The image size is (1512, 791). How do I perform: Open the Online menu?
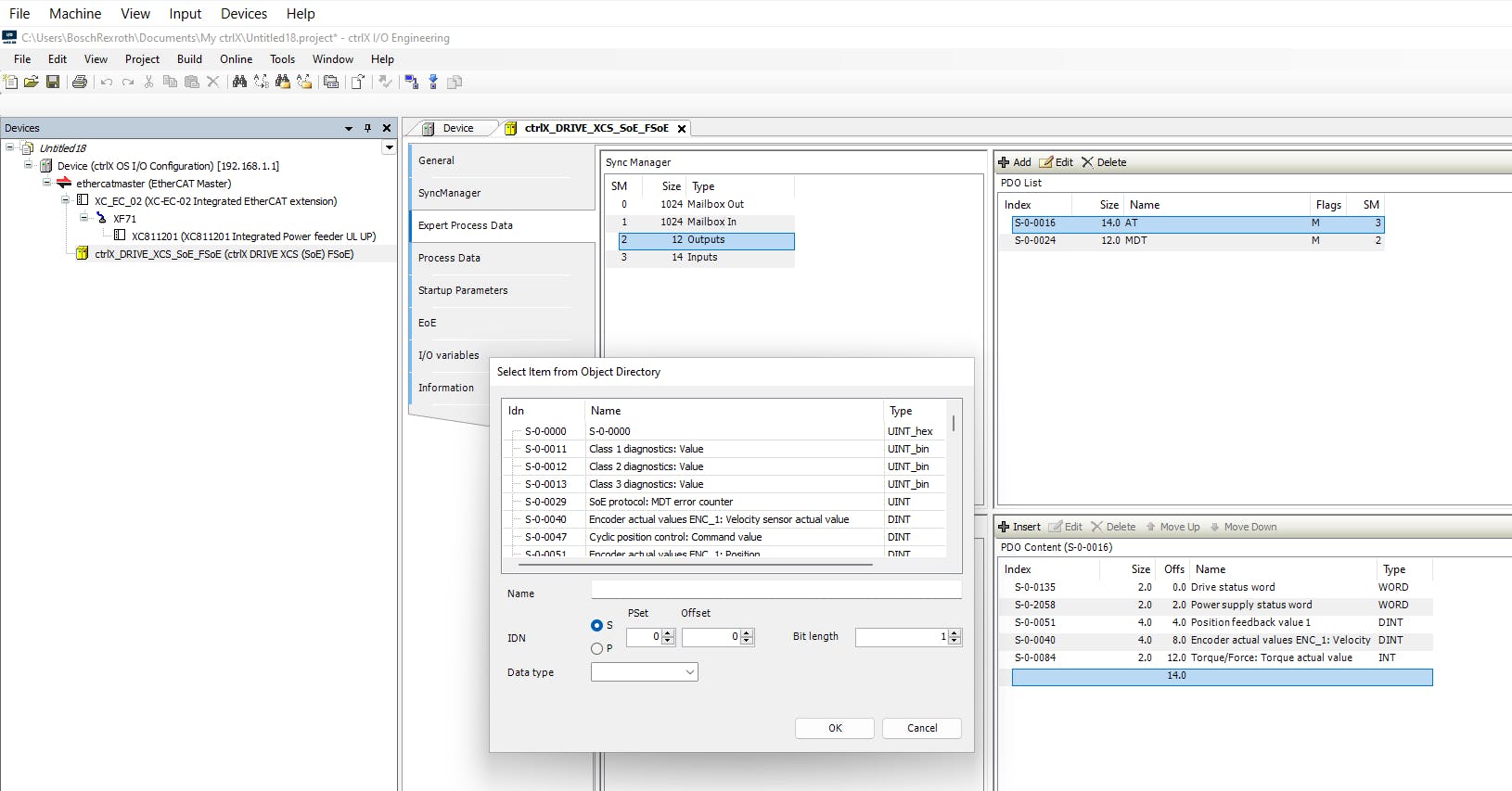point(236,59)
